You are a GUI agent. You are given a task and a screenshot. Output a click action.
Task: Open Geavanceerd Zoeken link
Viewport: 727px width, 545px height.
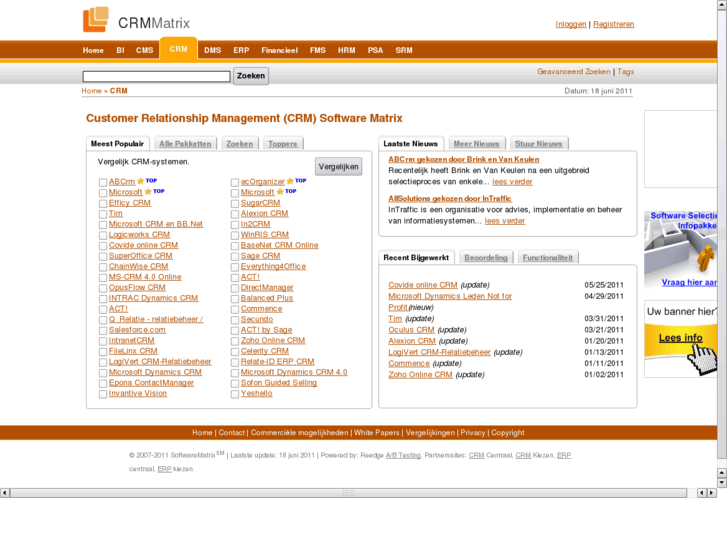(574, 71)
